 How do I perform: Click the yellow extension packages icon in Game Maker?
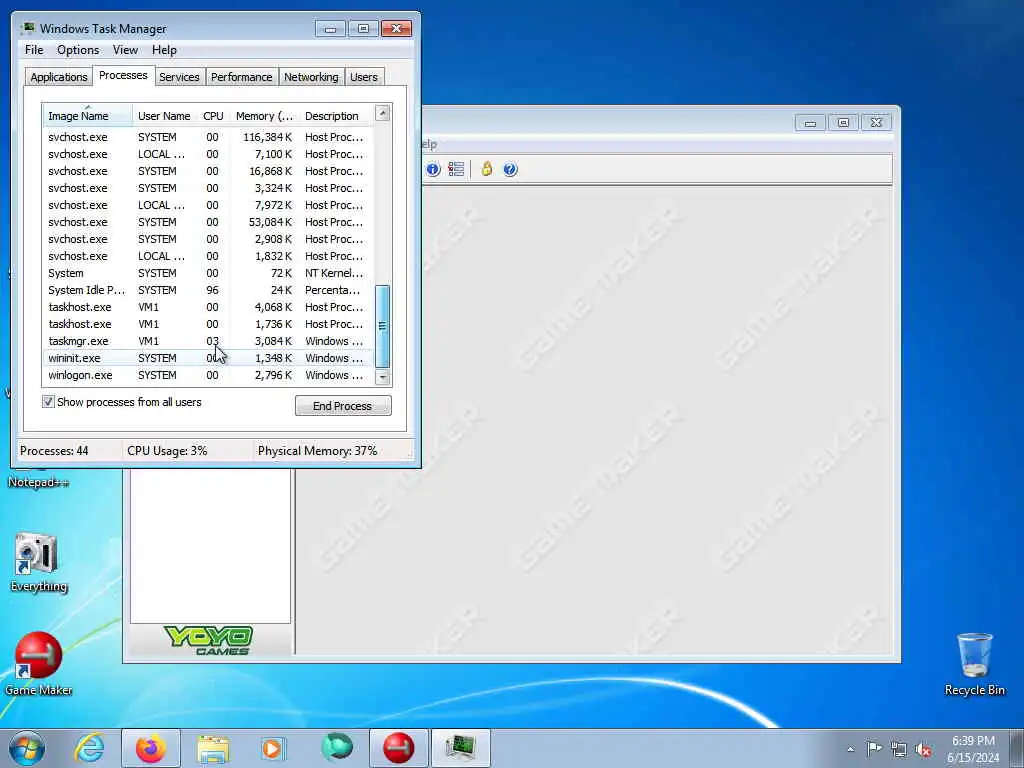(x=487, y=169)
